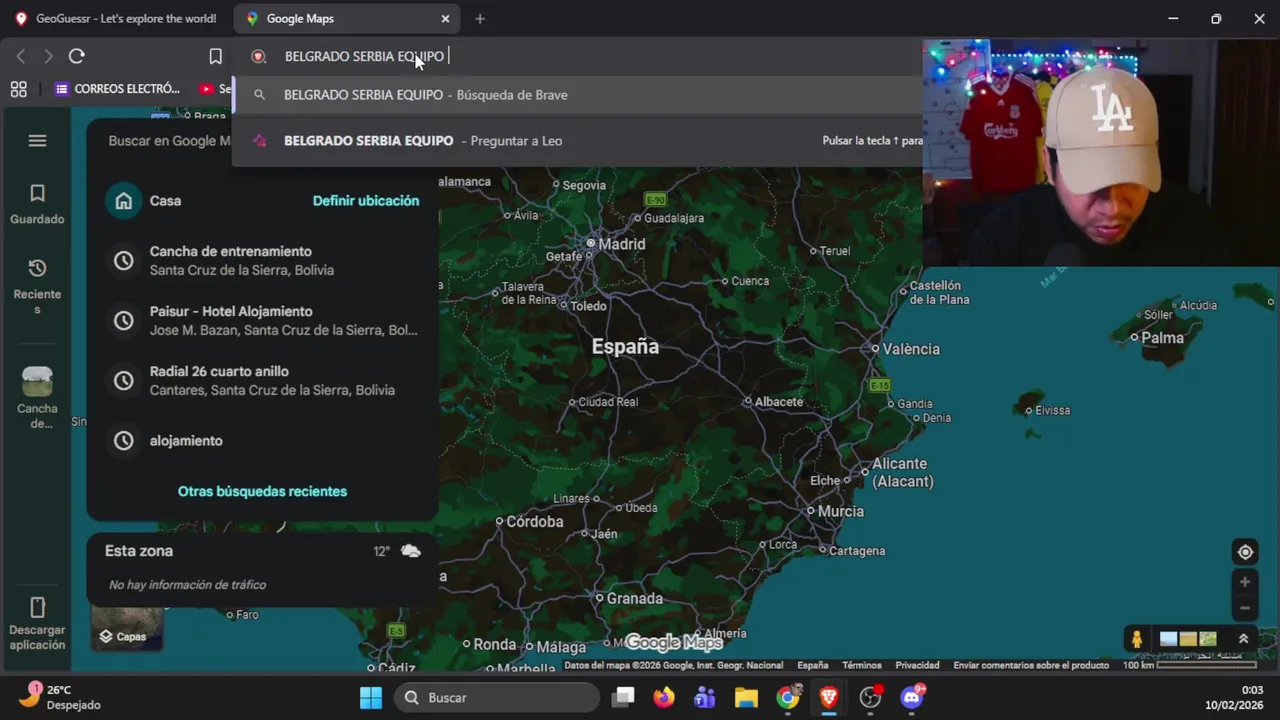This screenshot has height=720, width=1280.
Task: Click the Términos link at the map bottom
Action: (861, 665)
